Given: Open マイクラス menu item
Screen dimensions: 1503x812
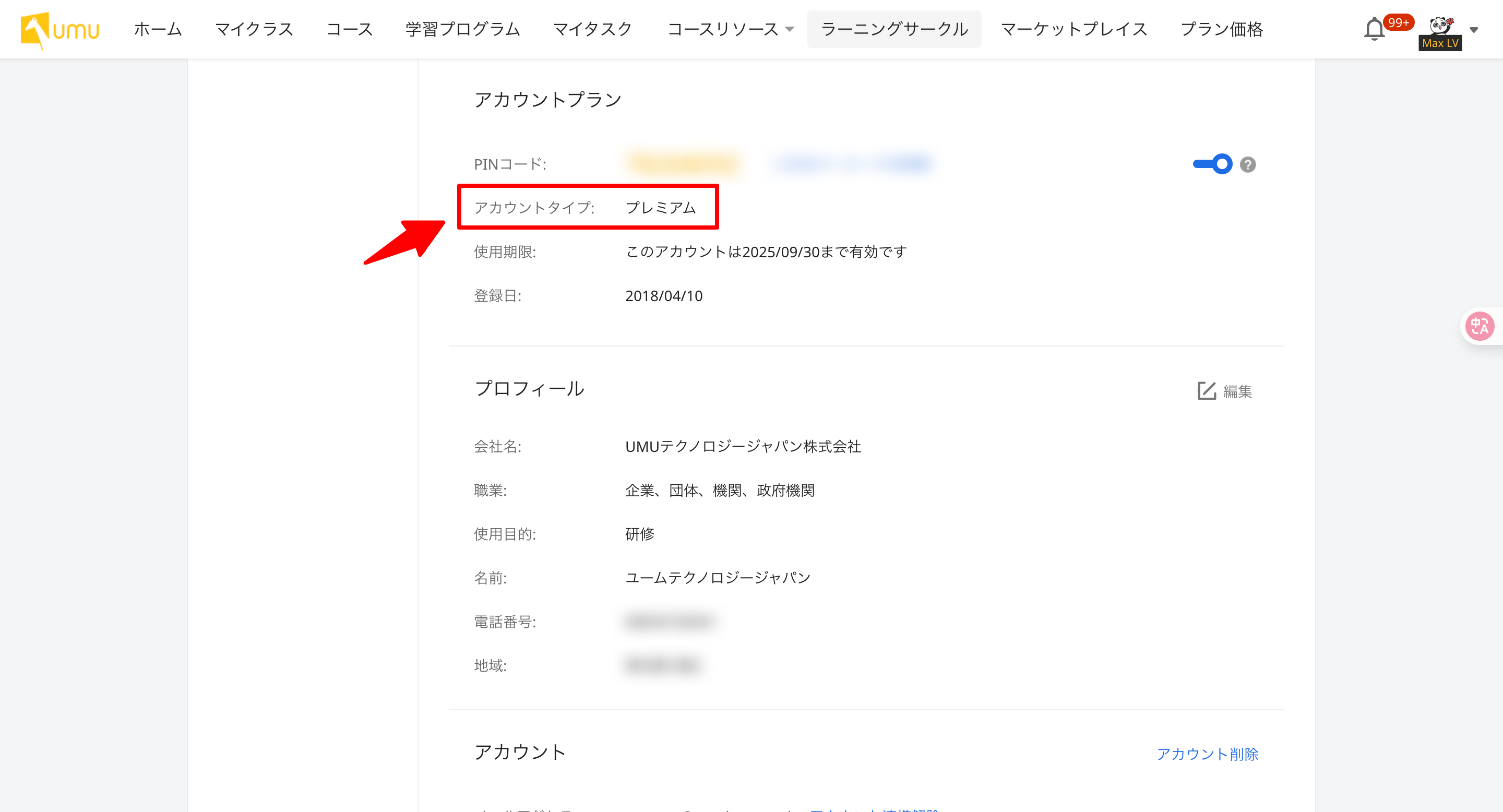Looking at the screenshot, I should 254,29.
